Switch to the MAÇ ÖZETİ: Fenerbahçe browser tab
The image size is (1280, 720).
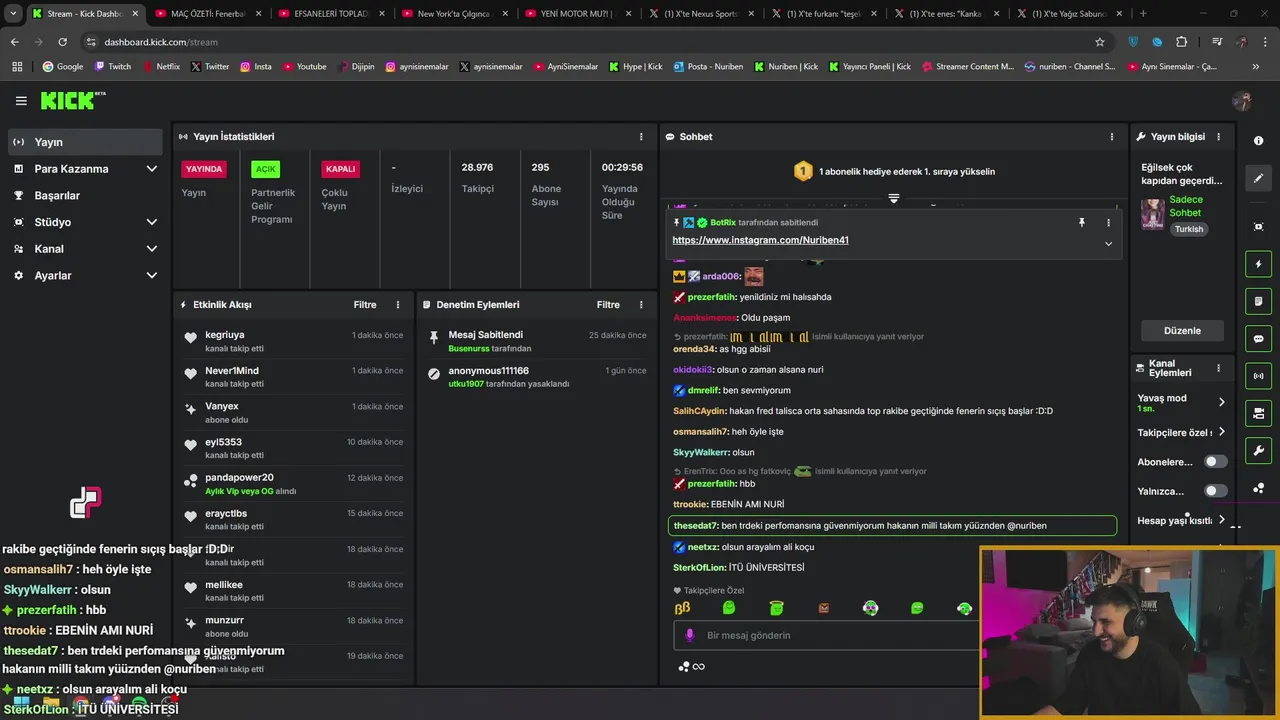click(207, 14)
